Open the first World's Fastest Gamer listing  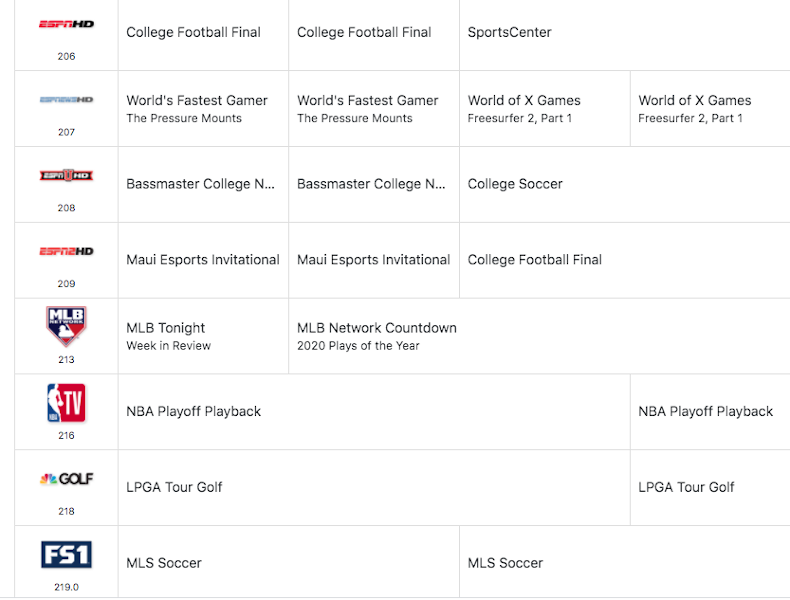(197, 108)
